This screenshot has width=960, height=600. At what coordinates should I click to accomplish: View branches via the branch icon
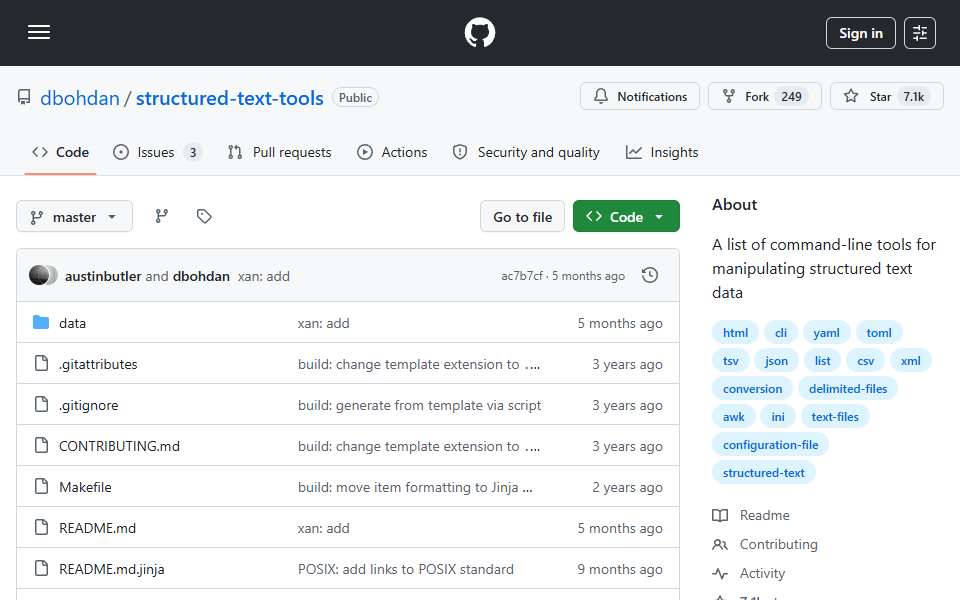click(x=162, y=216)
